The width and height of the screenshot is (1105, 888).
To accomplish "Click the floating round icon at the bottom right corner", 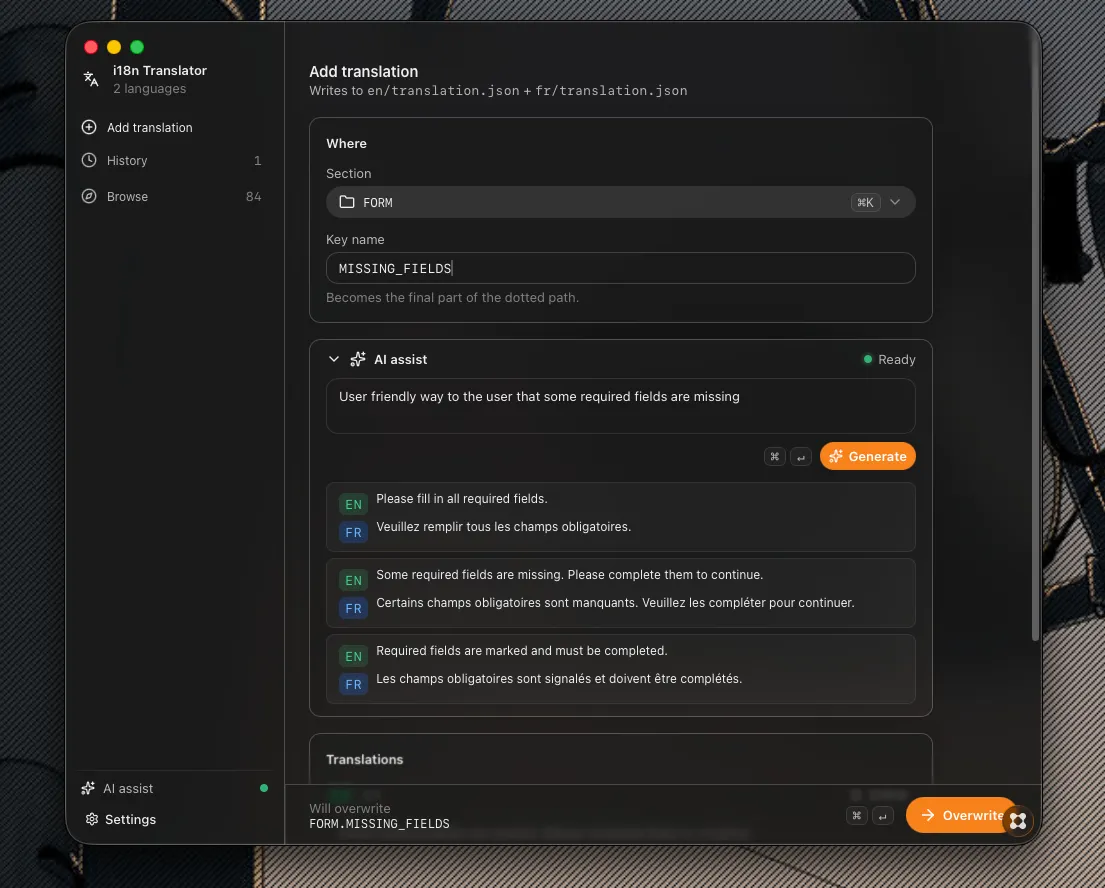I will (1018, 821).
